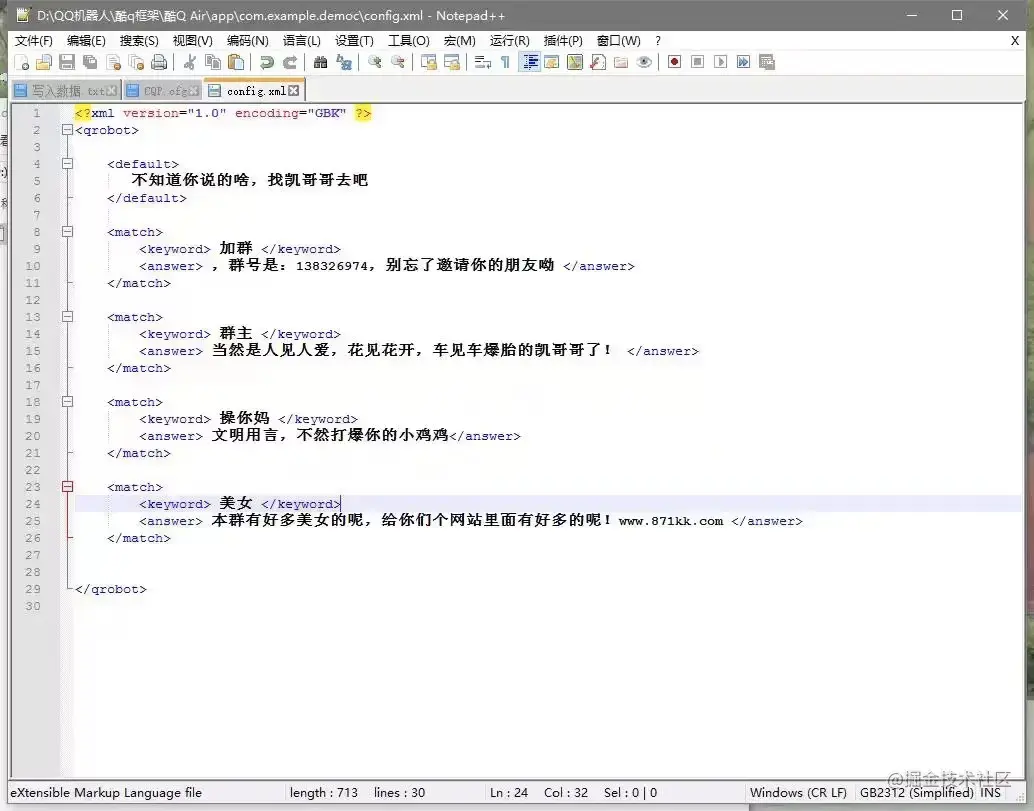Toggle the indent guide button
The image size is (1034, 811).
[x=530, y=63]
